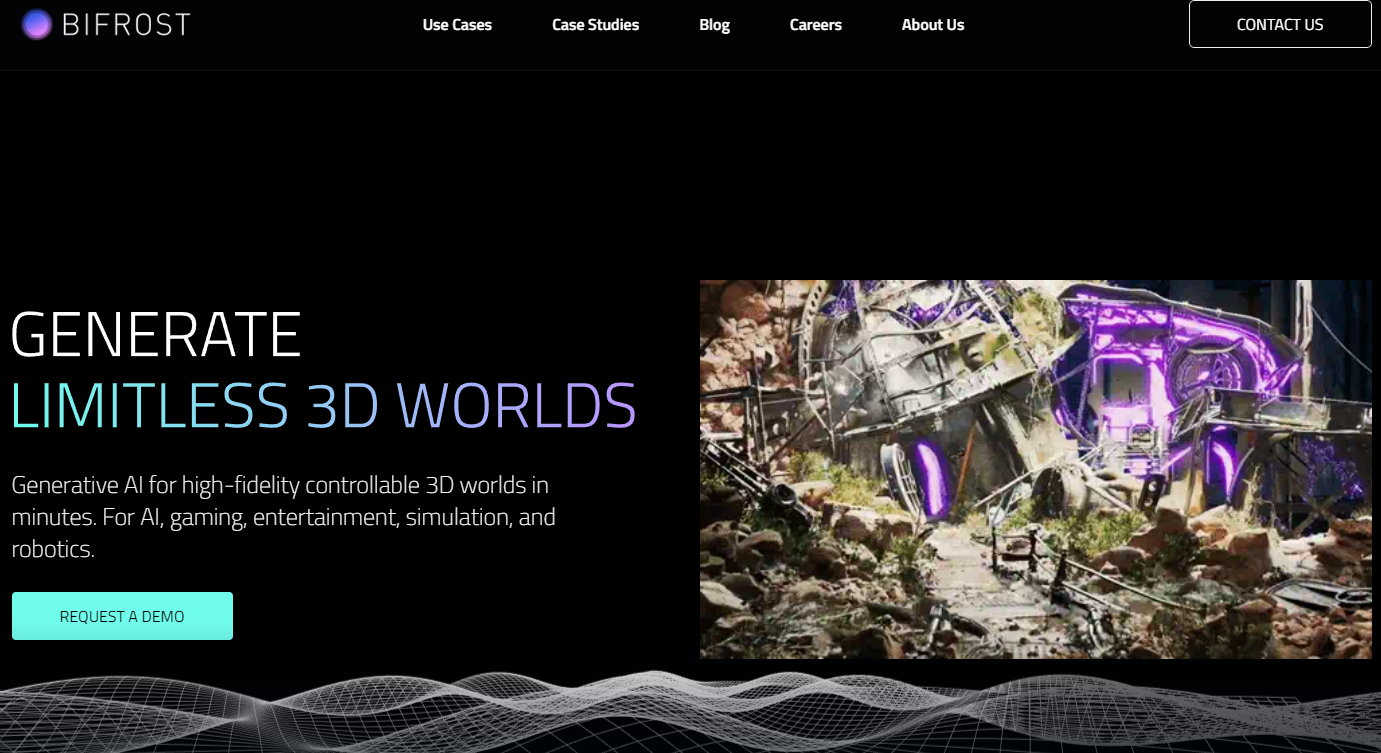The image size is (1381, 753).
Task: Navigate to the Careers page
Action: 815,25
